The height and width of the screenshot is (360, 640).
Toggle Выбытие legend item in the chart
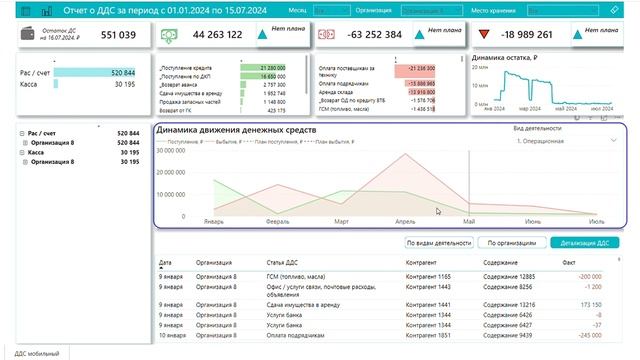pyautogui.click(x=223, y=142)
